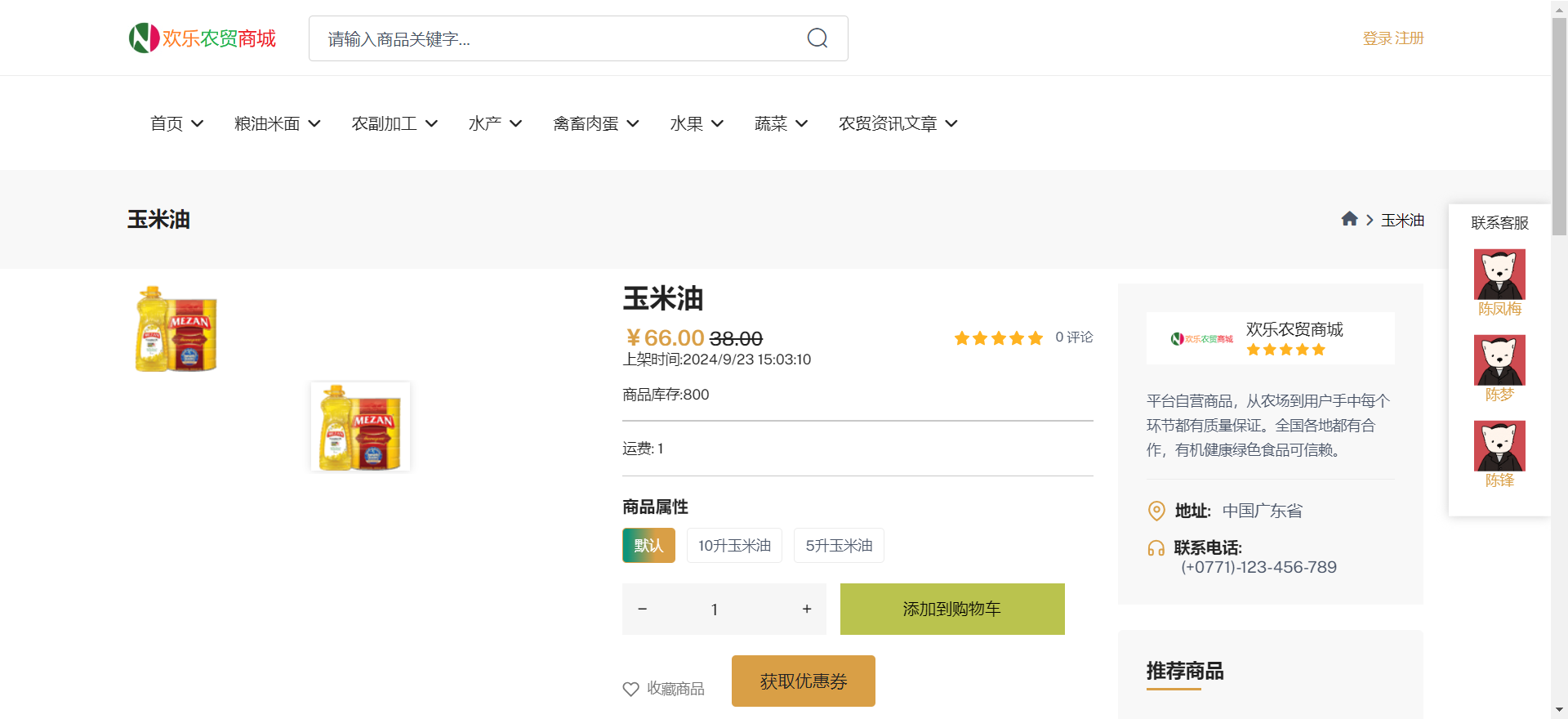
Task: Click the quantity input field
Action: [x=715, y=609]
